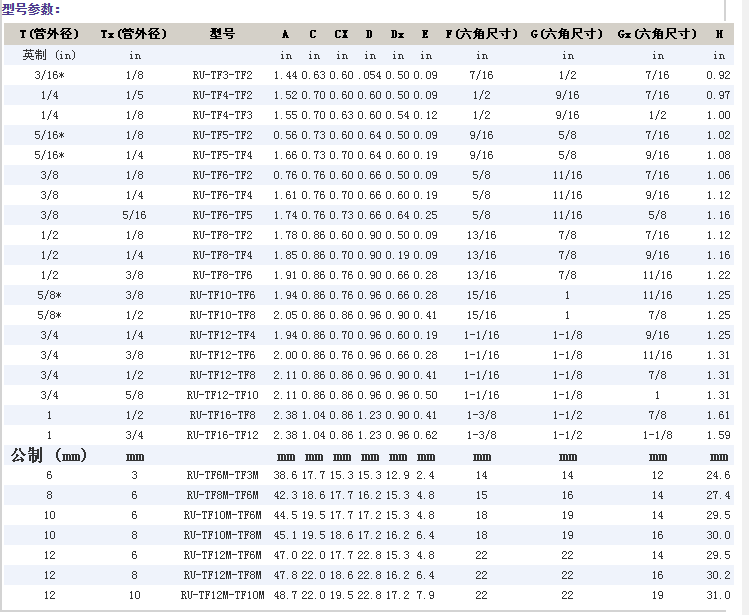Click model cell RU-TF12-TF8
Screen dimensions: 749x615
[222, 376]
